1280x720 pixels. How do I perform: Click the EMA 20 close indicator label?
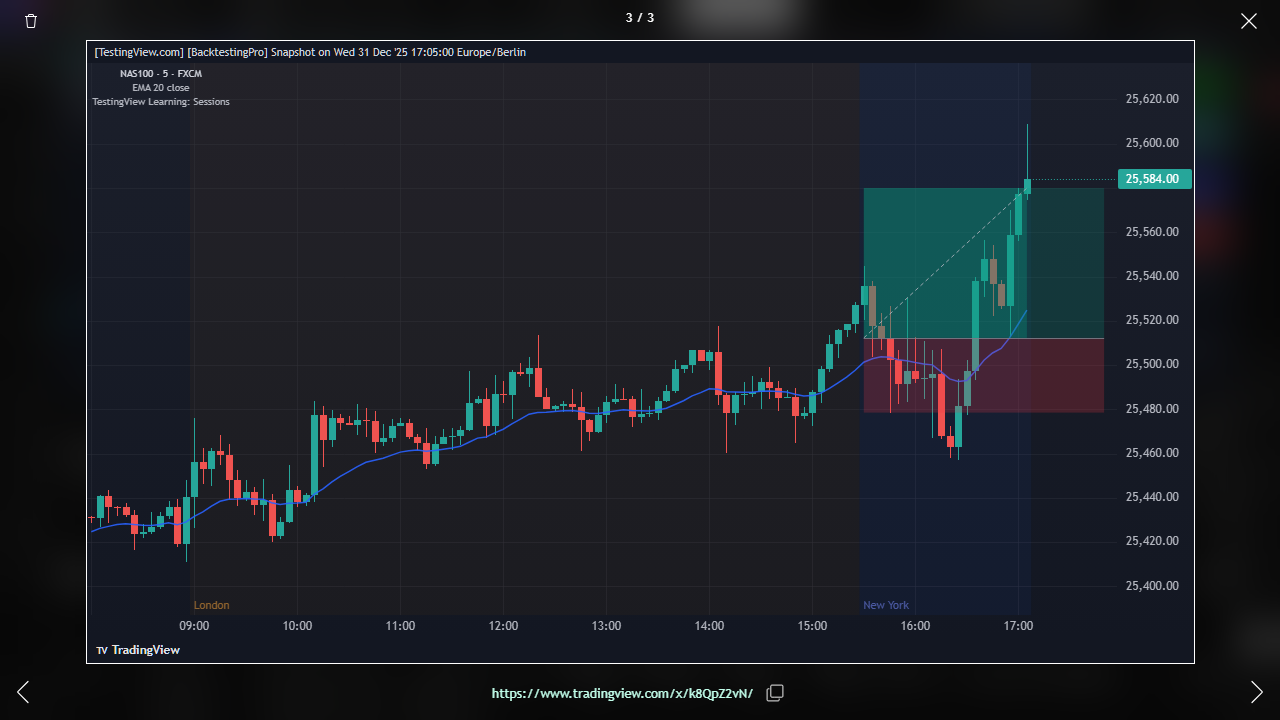(161, 88)
